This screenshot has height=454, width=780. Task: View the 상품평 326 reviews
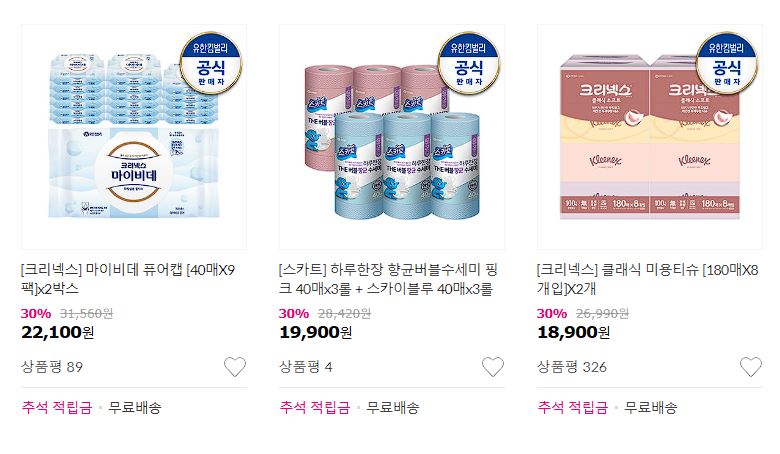(x=572, y=367)
